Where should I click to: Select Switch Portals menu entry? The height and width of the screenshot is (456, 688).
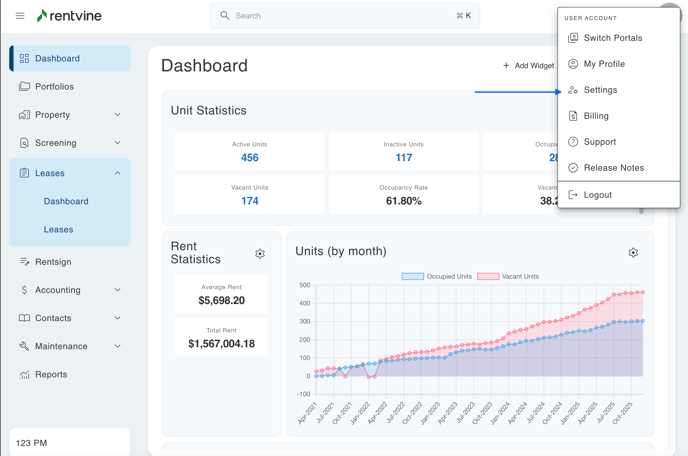pos(612,38)
